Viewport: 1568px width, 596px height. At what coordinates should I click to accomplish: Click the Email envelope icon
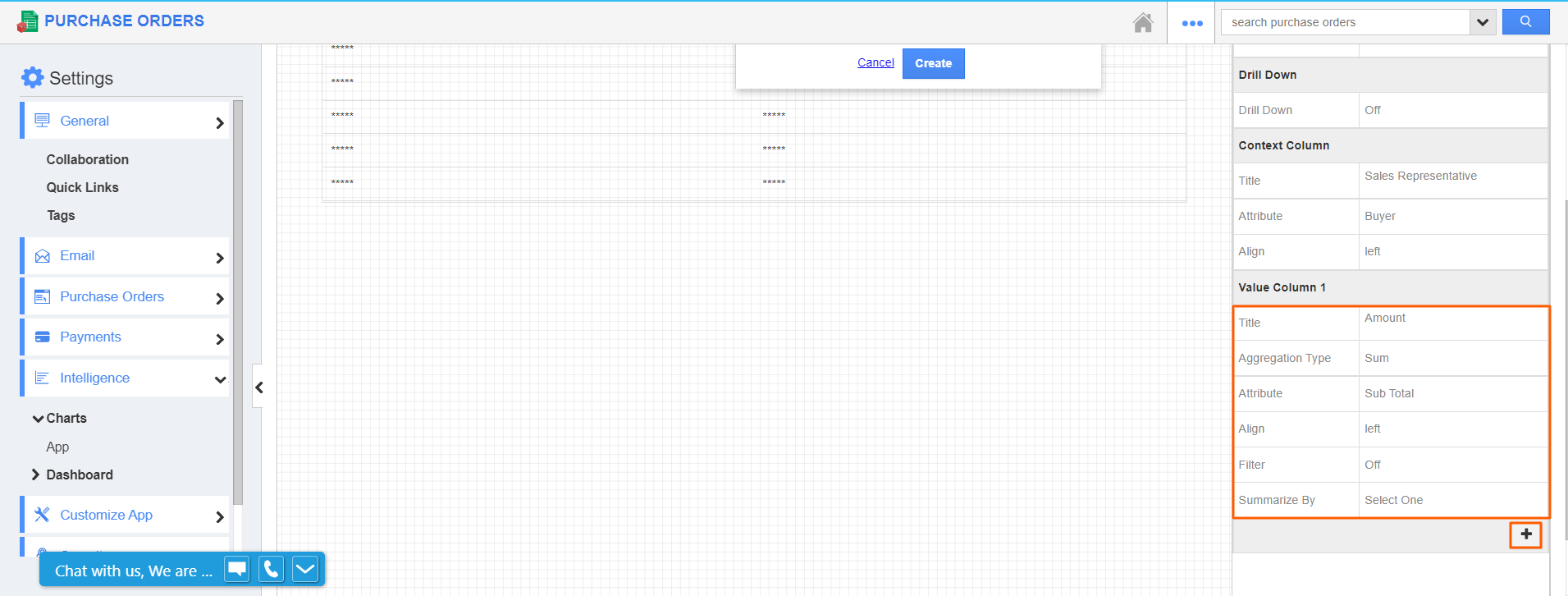[x=42, y=256]
